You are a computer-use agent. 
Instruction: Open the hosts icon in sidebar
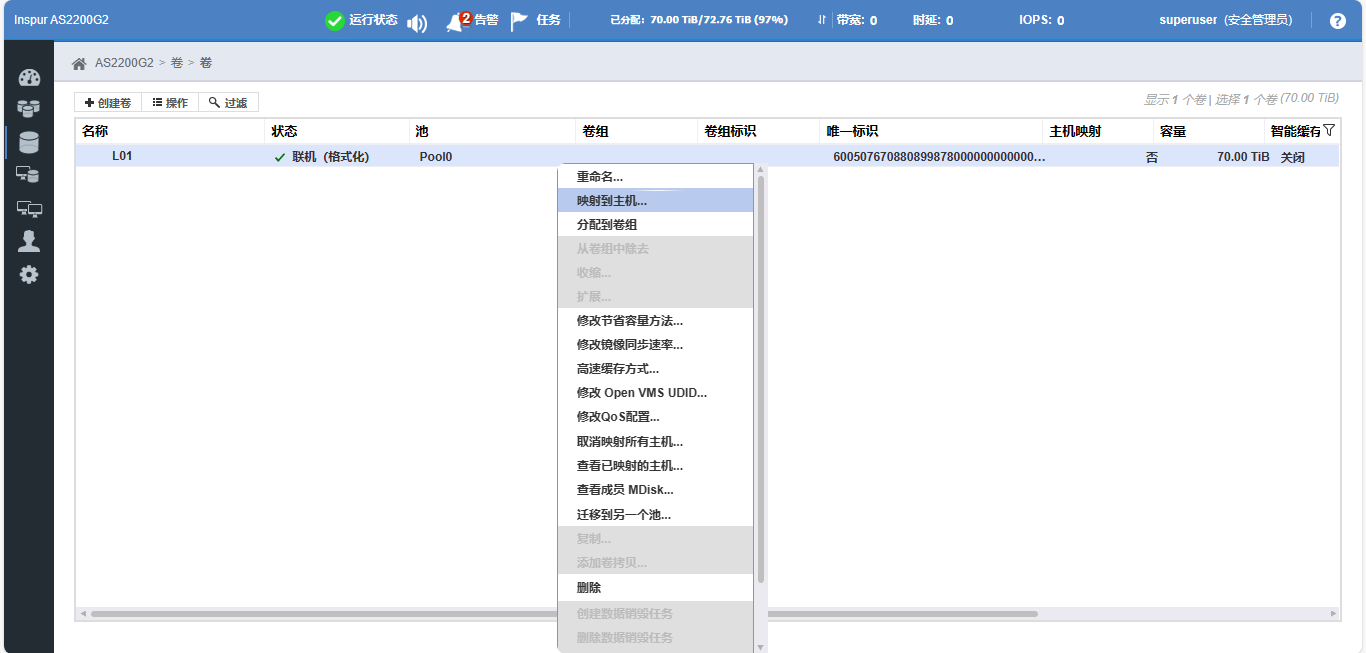click(x=29, y=175)
